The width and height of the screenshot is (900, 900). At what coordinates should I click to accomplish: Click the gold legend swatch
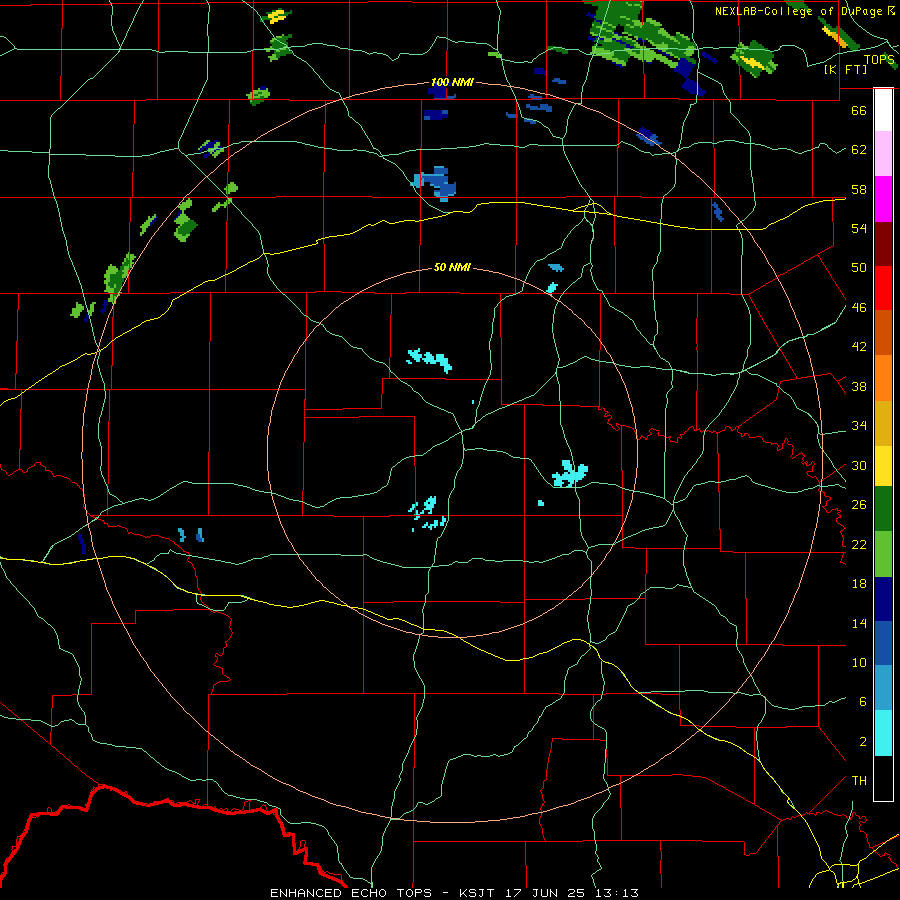[883, 423]
